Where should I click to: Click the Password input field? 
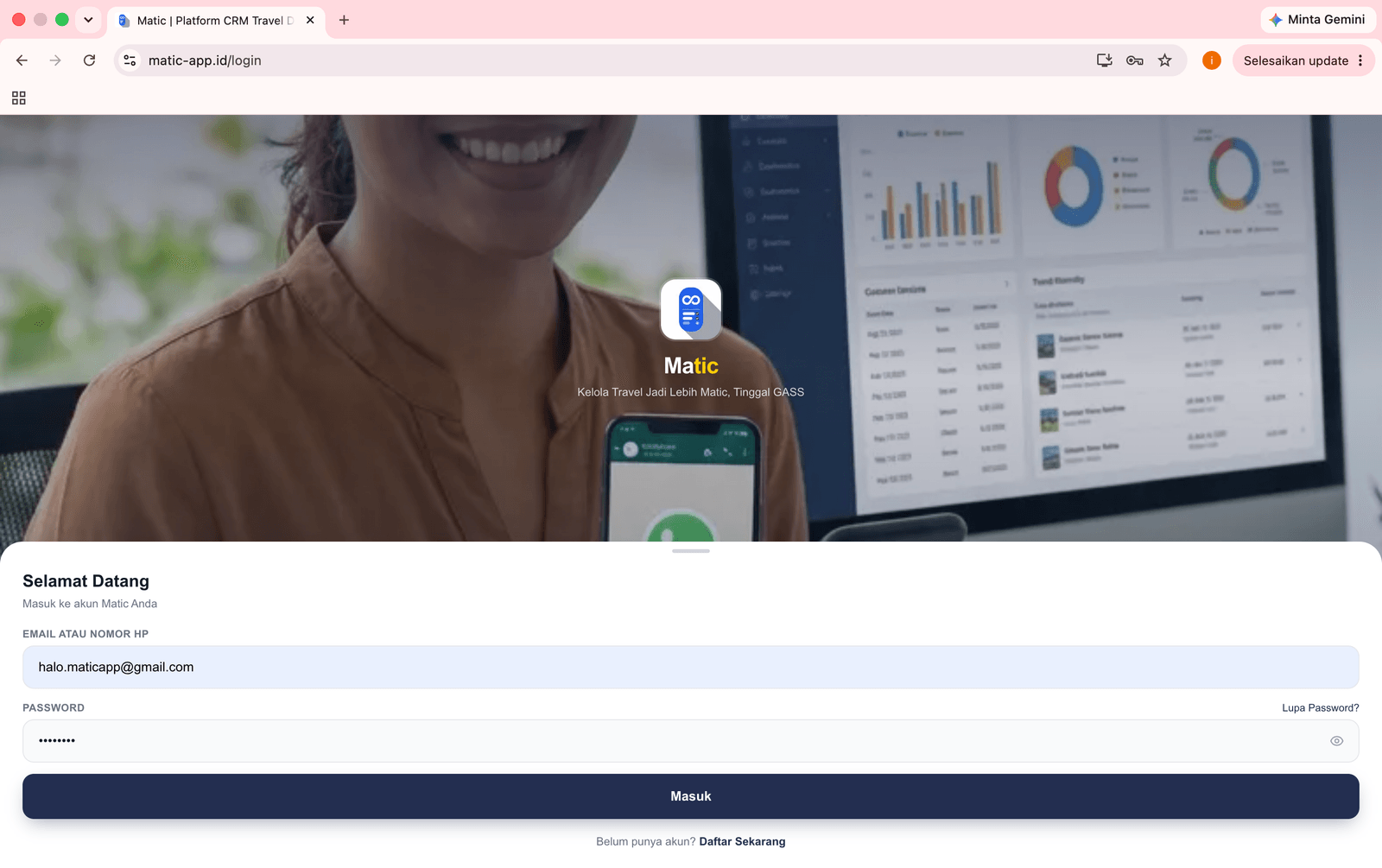tap(691, 741)
